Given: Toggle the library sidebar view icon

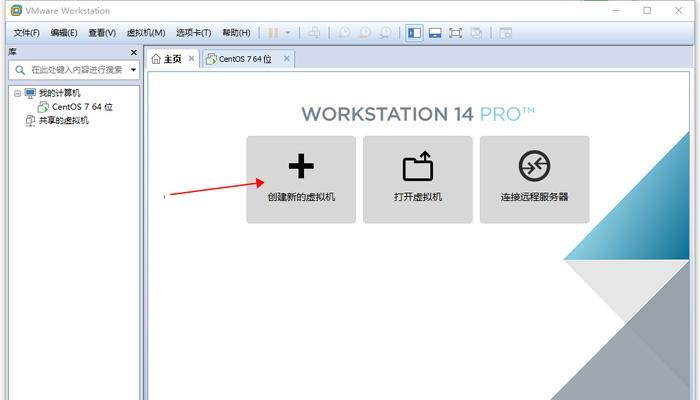Looking at the screenshot, I should click(414, 33).
